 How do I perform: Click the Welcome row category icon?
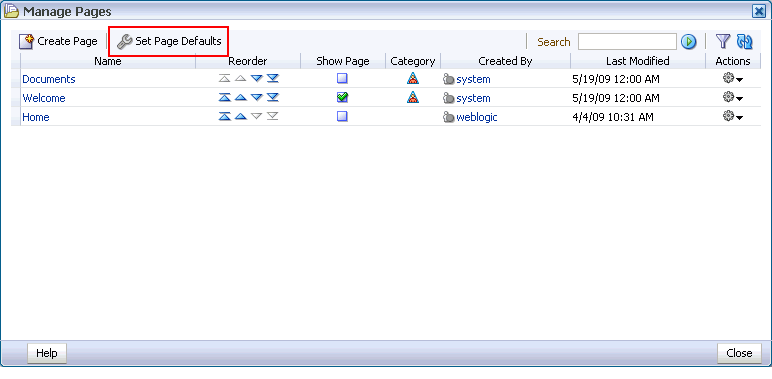413,97
